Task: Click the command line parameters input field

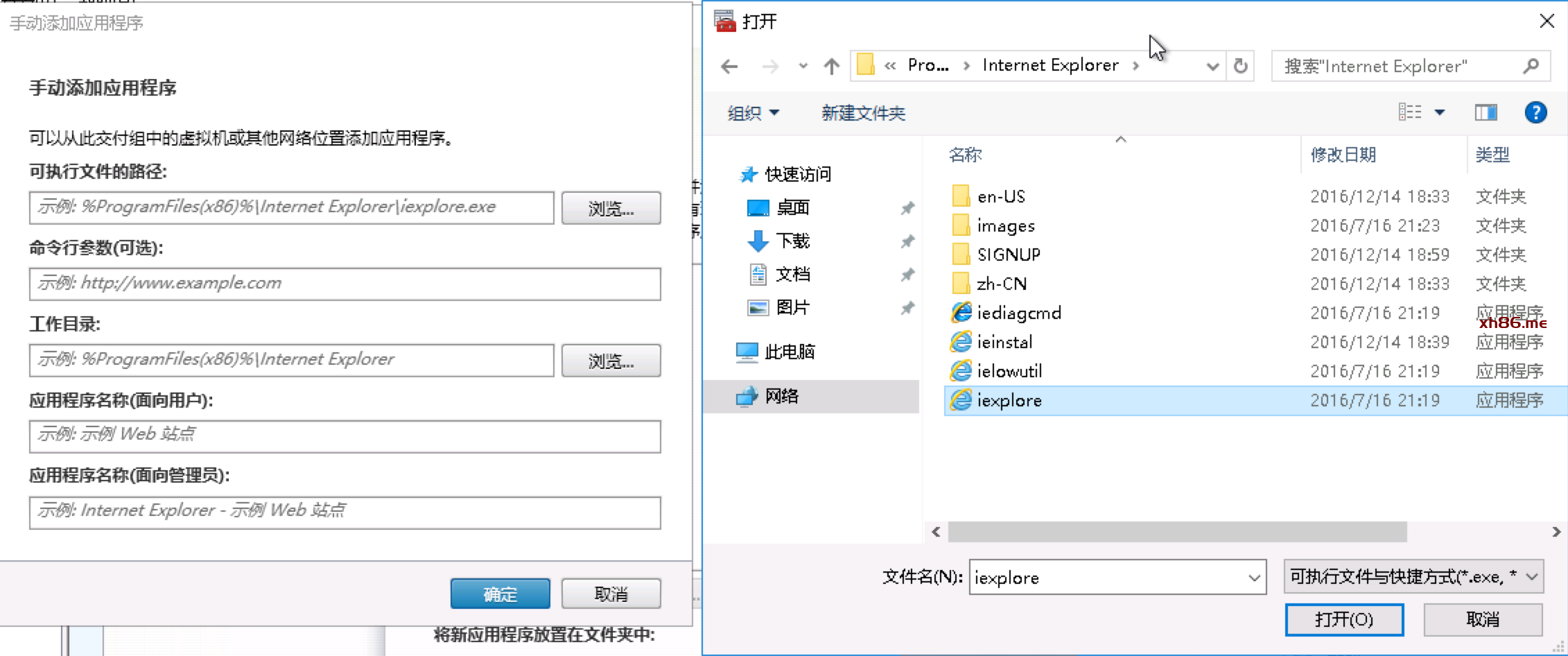Action: (345, 284)
